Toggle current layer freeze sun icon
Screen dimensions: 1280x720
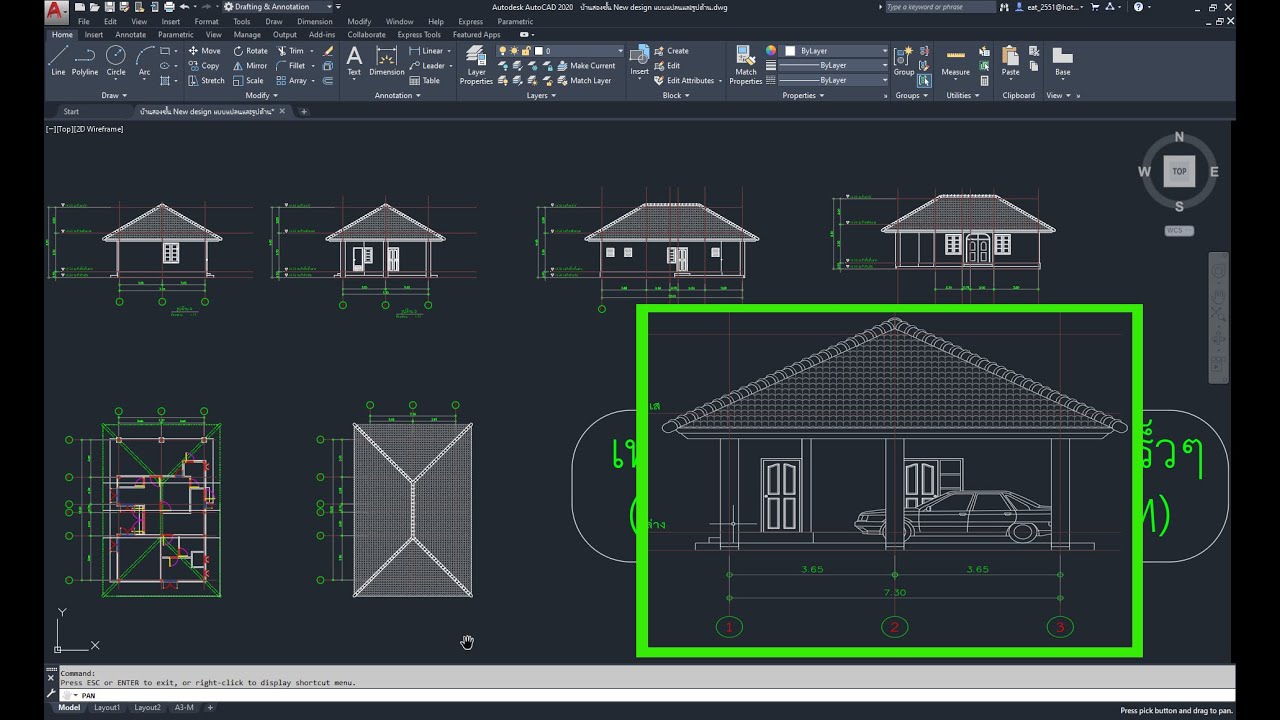(514, 51)
